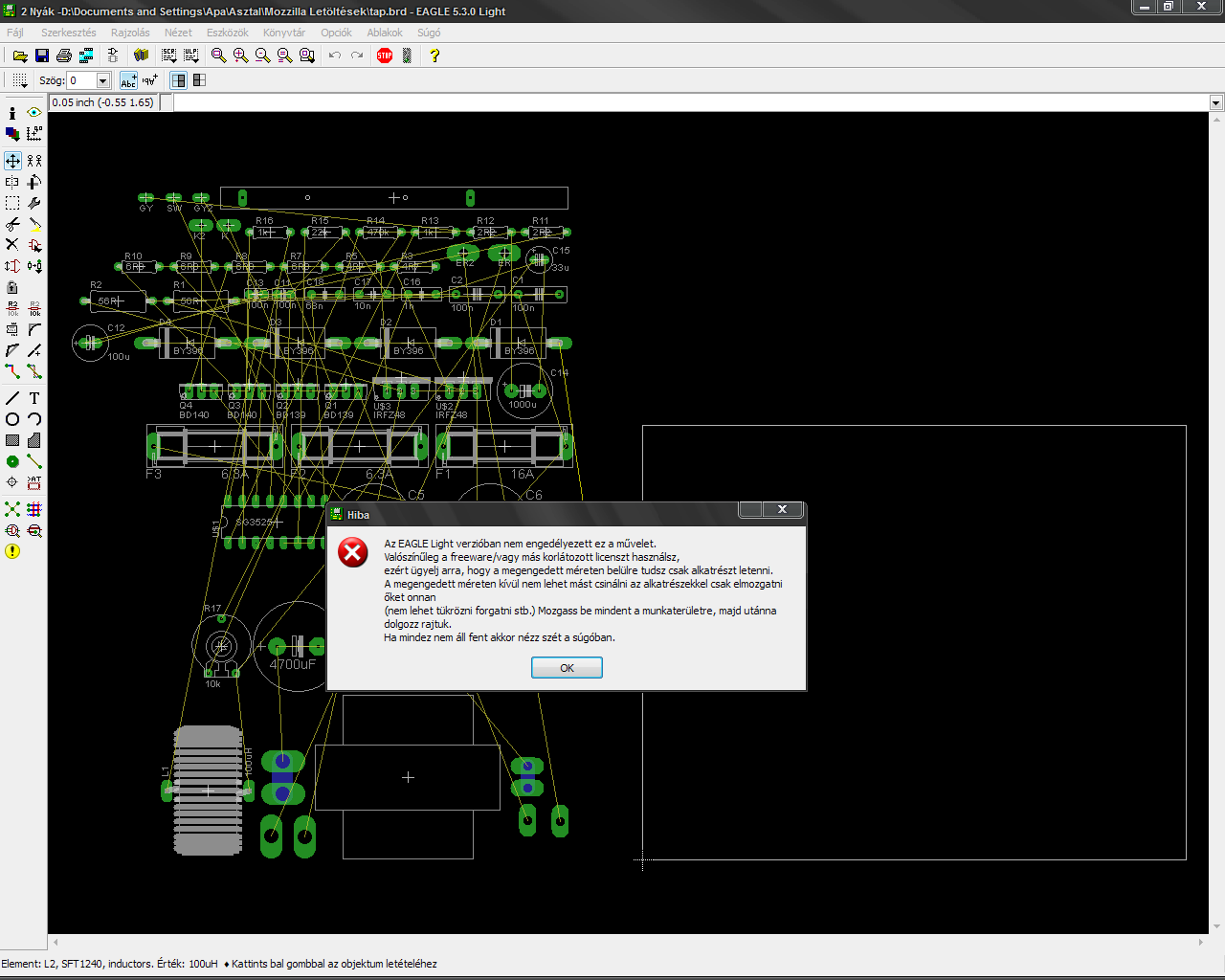Image resolution: width=1225 pixels, height=980 pixels.
Task: Open the CAM processor film-strip icon
Action: (86, 56)
